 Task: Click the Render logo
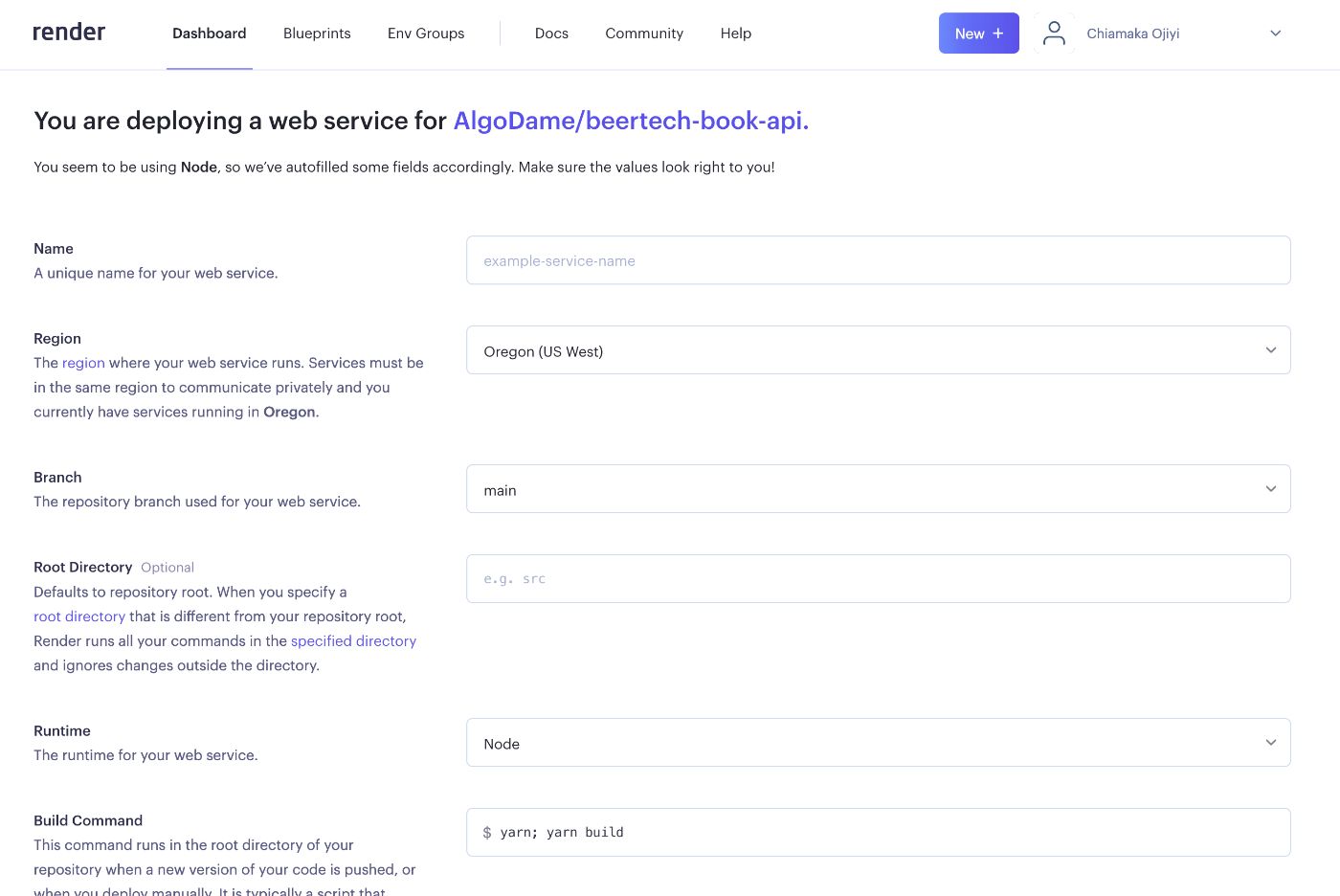click(x=67, y=32)
